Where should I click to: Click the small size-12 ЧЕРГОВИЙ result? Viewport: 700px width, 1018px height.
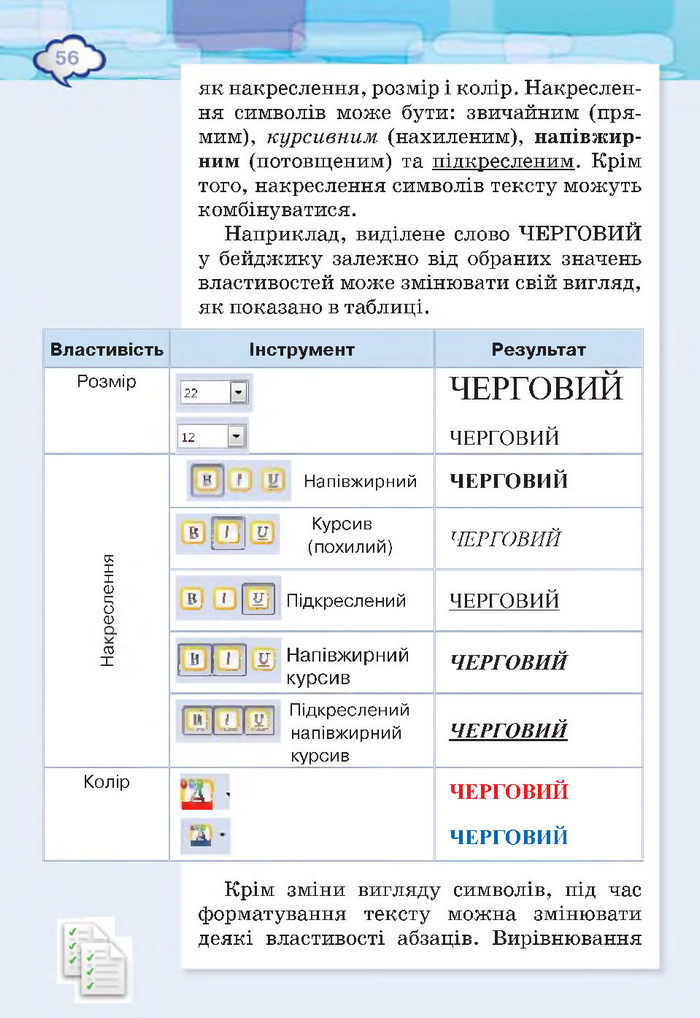[x=505, y=438]
